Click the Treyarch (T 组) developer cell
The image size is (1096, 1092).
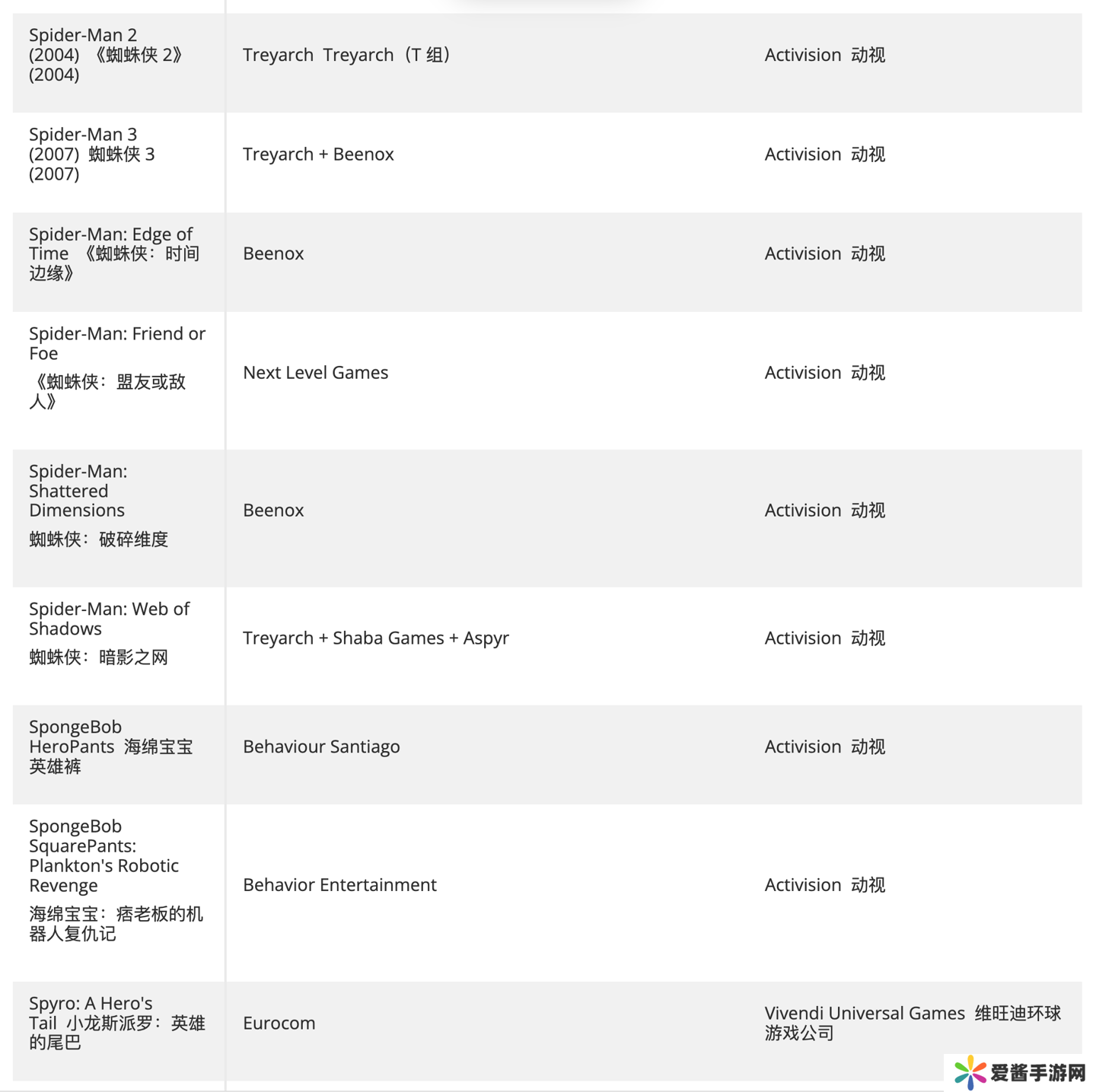pyautogui.click(x=347, y=55)
